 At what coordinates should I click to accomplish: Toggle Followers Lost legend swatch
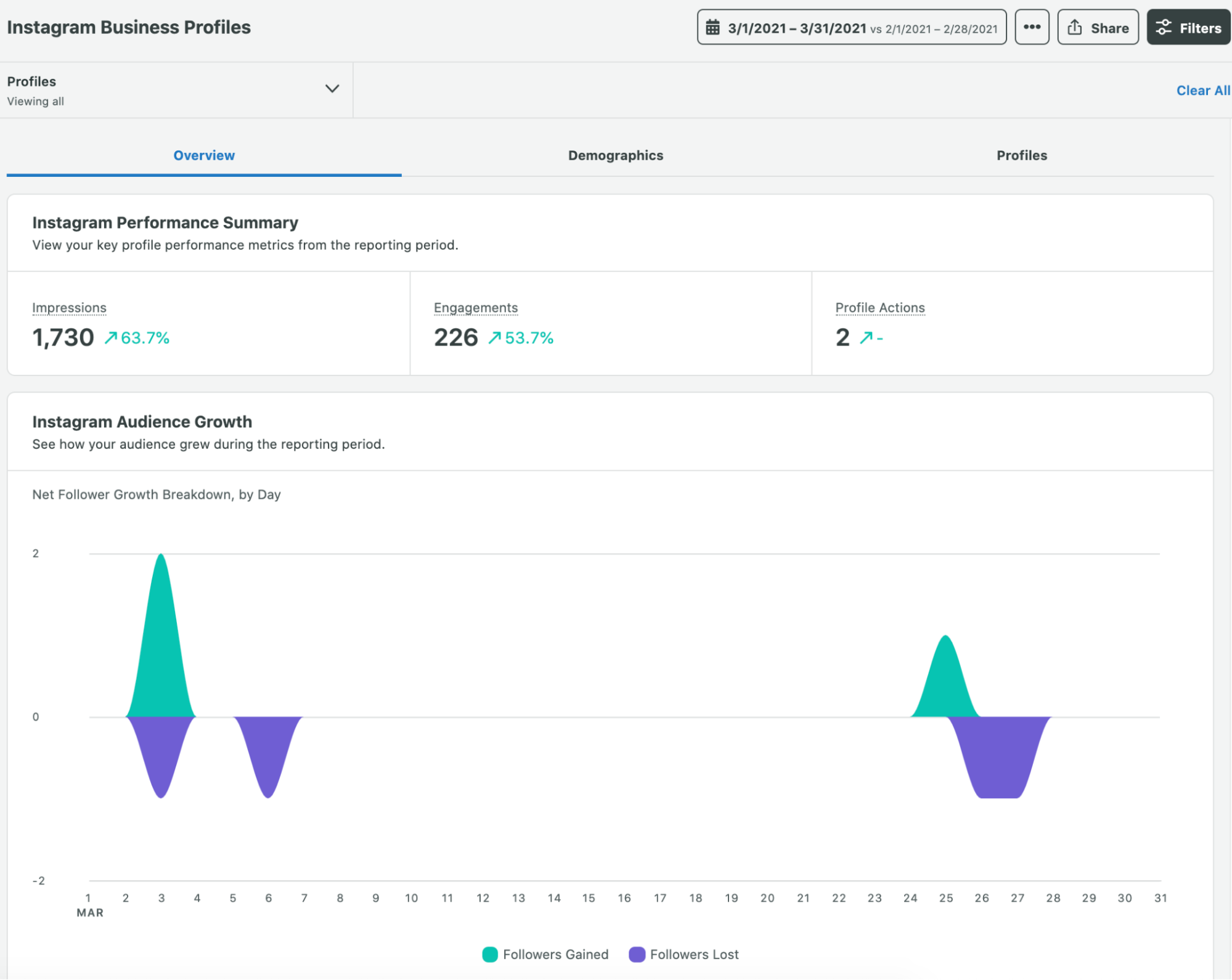tap(637, 954)
